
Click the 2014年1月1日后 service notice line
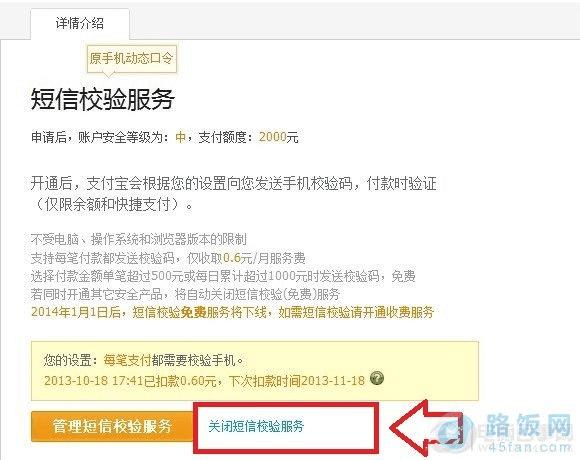click(x=232, y=312)
